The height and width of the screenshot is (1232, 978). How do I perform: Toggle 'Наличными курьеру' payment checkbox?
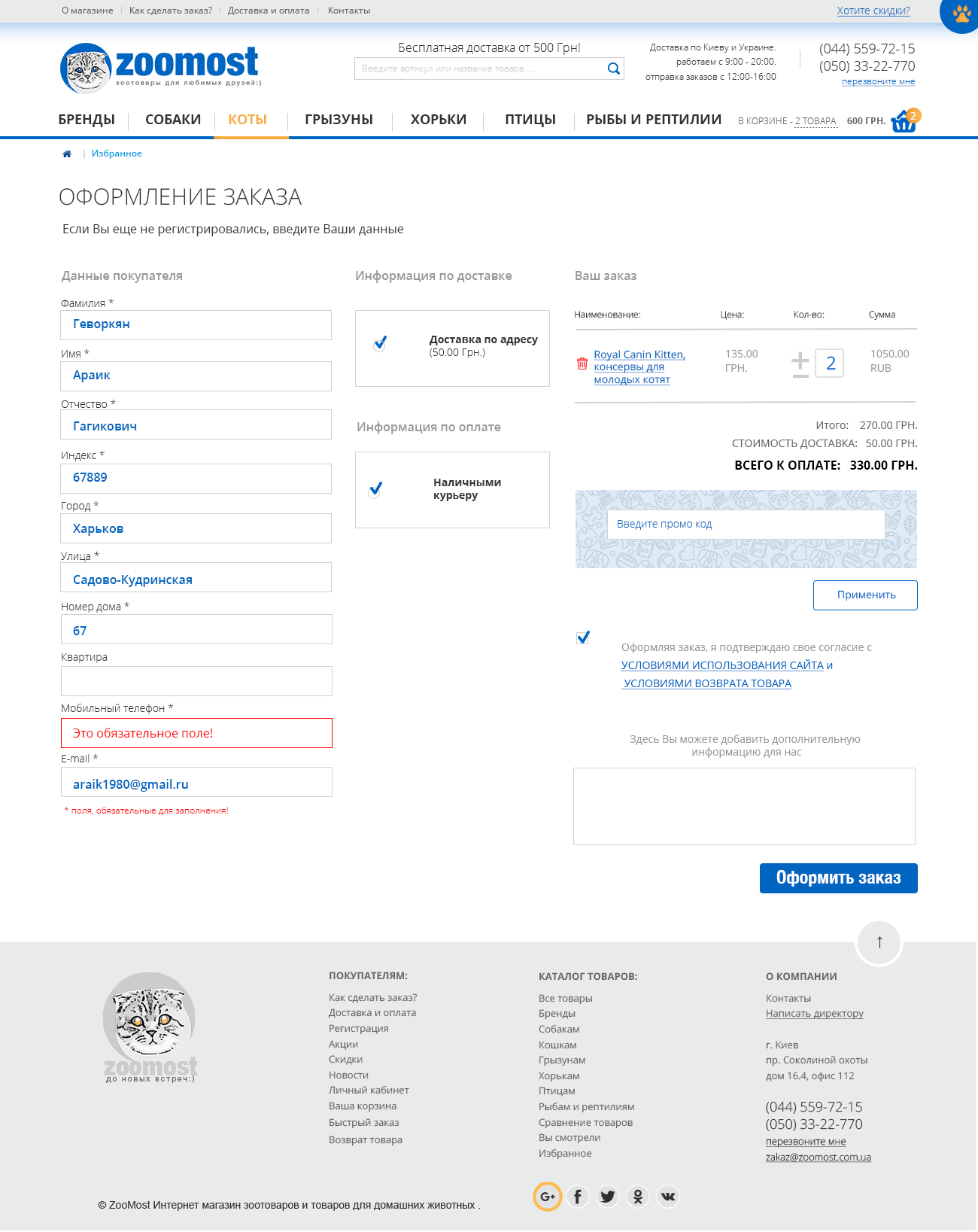(x=375, y=490)
